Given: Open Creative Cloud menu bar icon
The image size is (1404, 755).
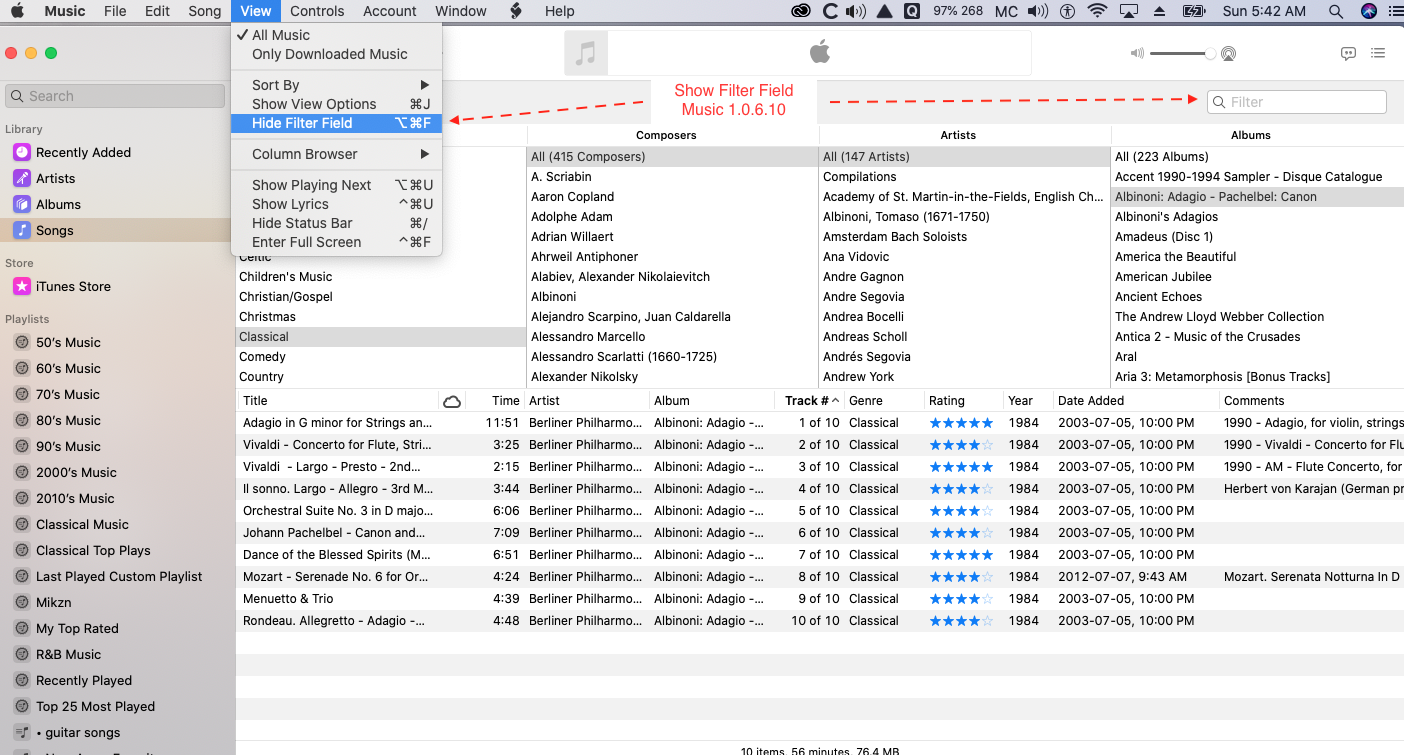Looking at the screenshot, I should click(x=800, y=11).
